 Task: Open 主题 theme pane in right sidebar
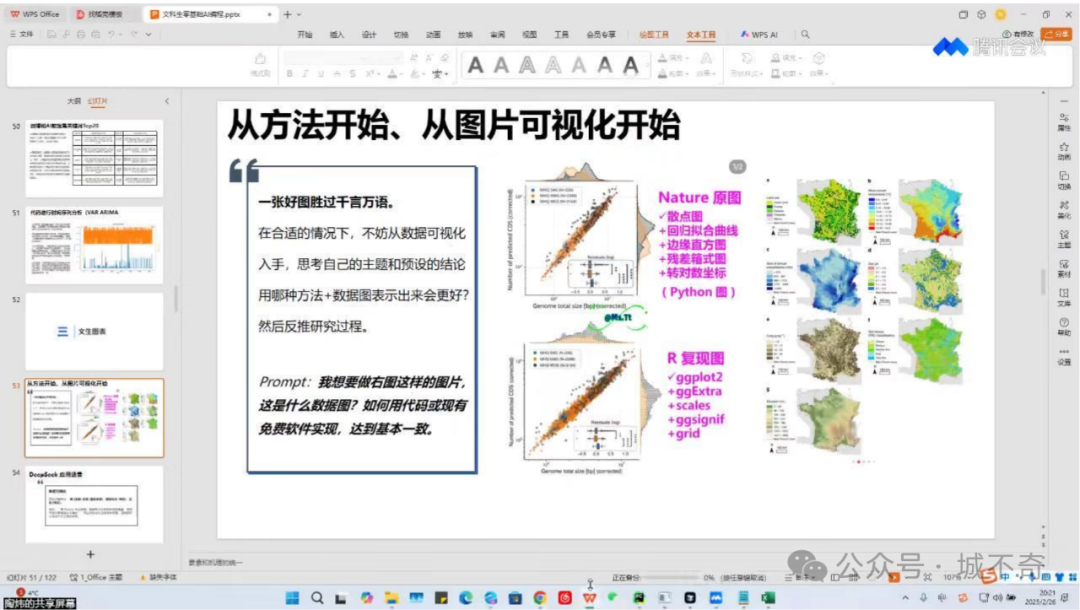point(1064,239)
